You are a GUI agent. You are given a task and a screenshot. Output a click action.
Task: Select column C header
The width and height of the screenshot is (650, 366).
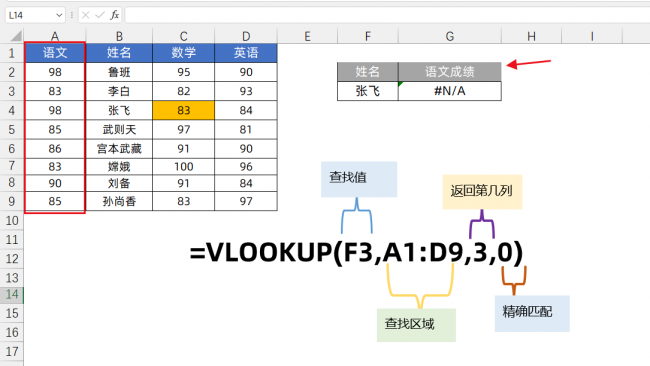point(184,36)
